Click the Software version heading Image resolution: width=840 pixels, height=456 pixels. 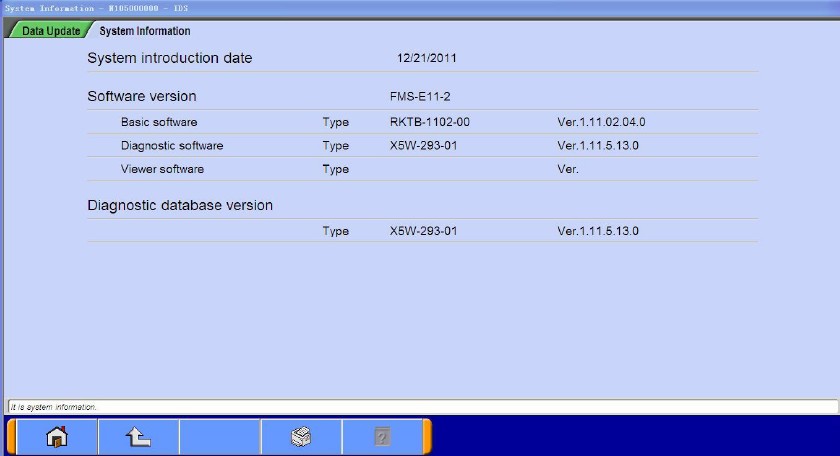pyautogui.click(x=142, y=97)
